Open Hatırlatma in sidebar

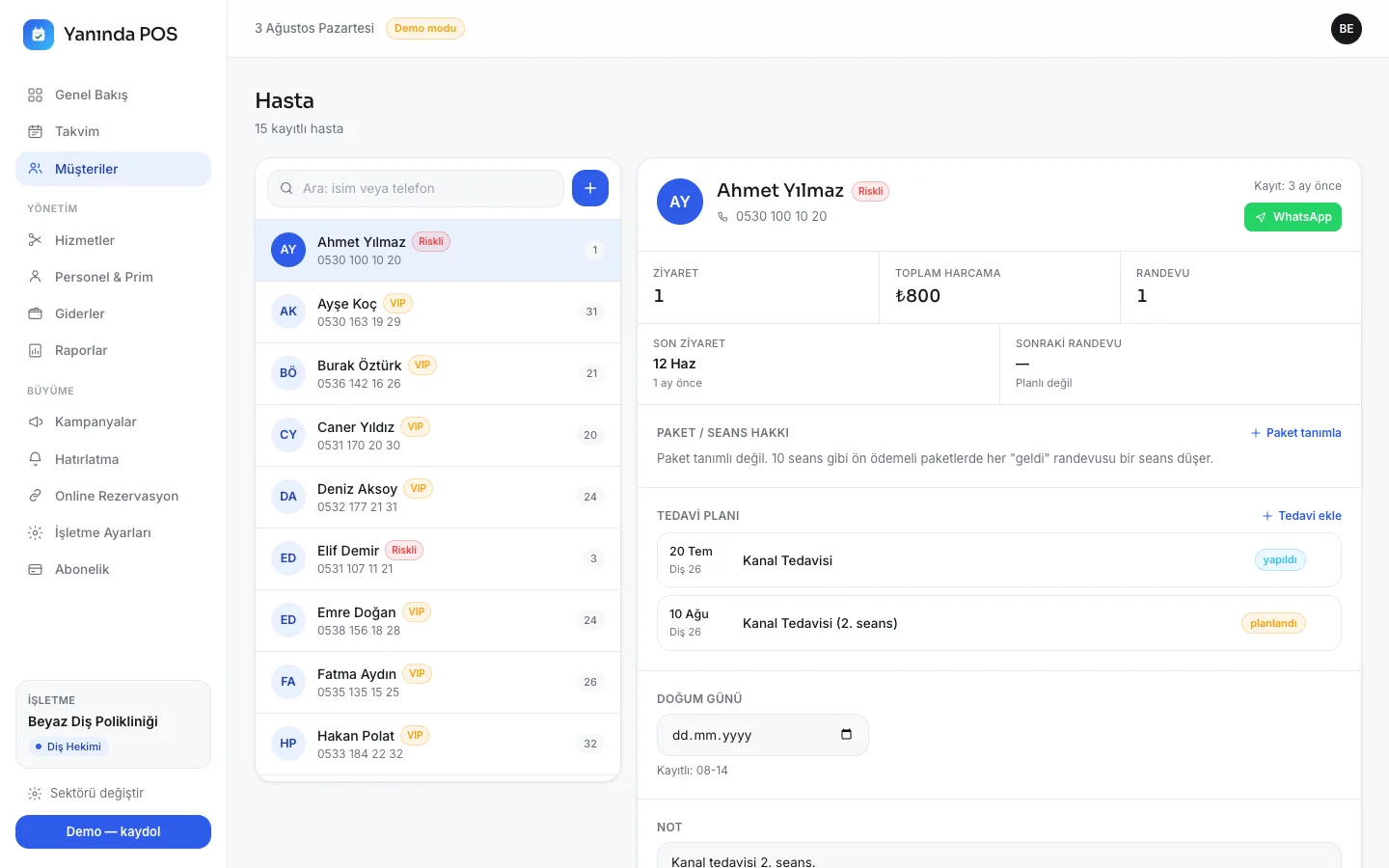pos(113,459)
